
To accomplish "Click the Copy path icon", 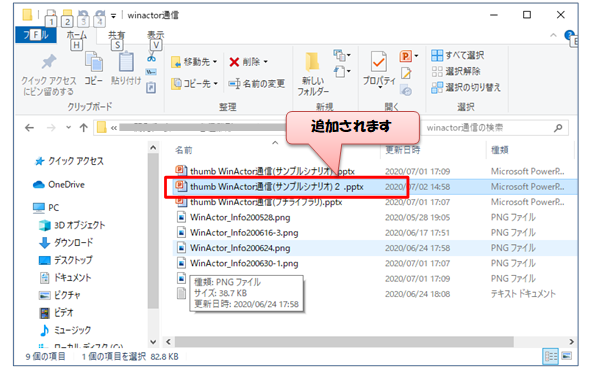I will tap(151, 72).
